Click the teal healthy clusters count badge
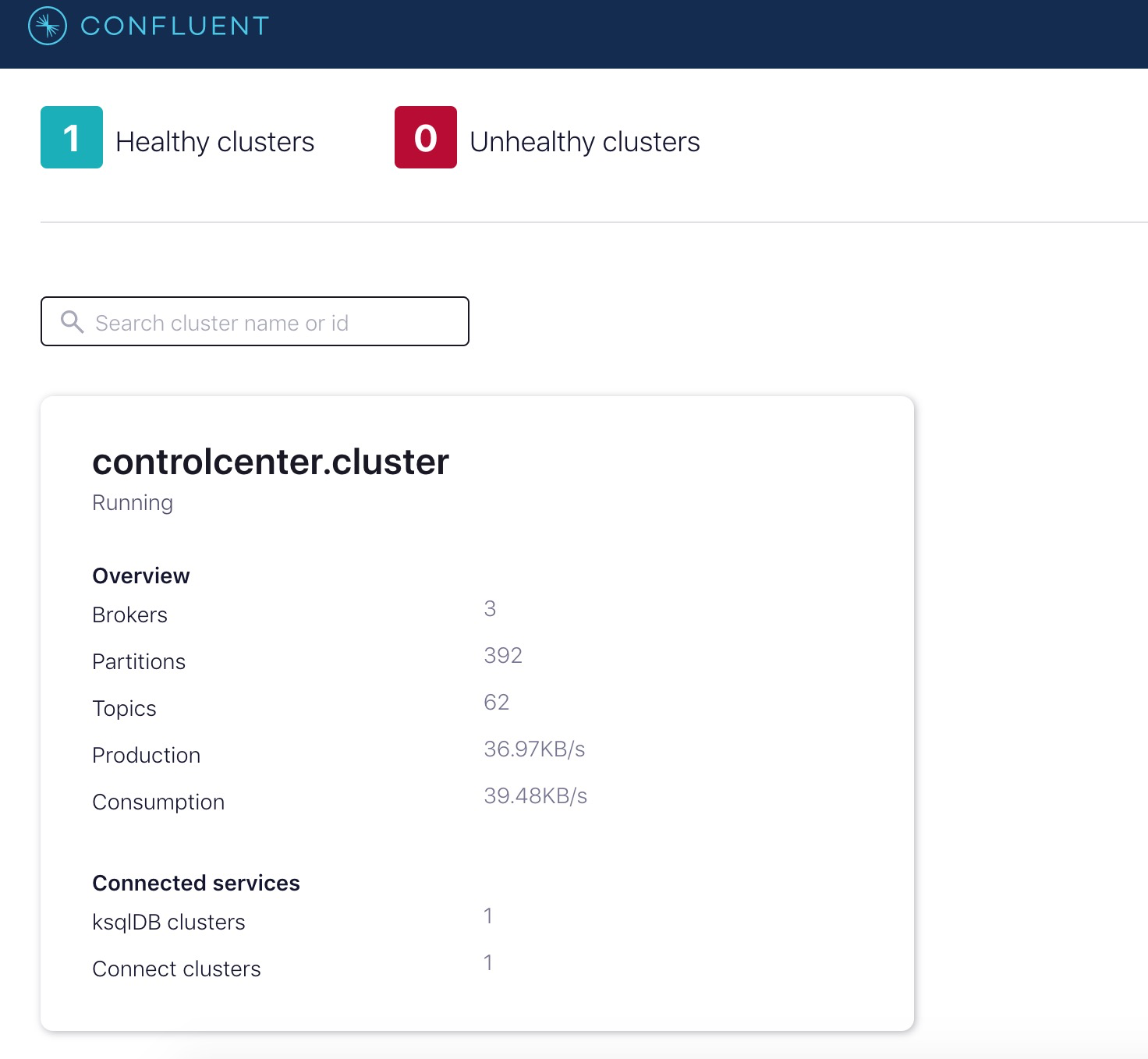This screenshot has width=1148, height=1059. (x=72, y=137)
